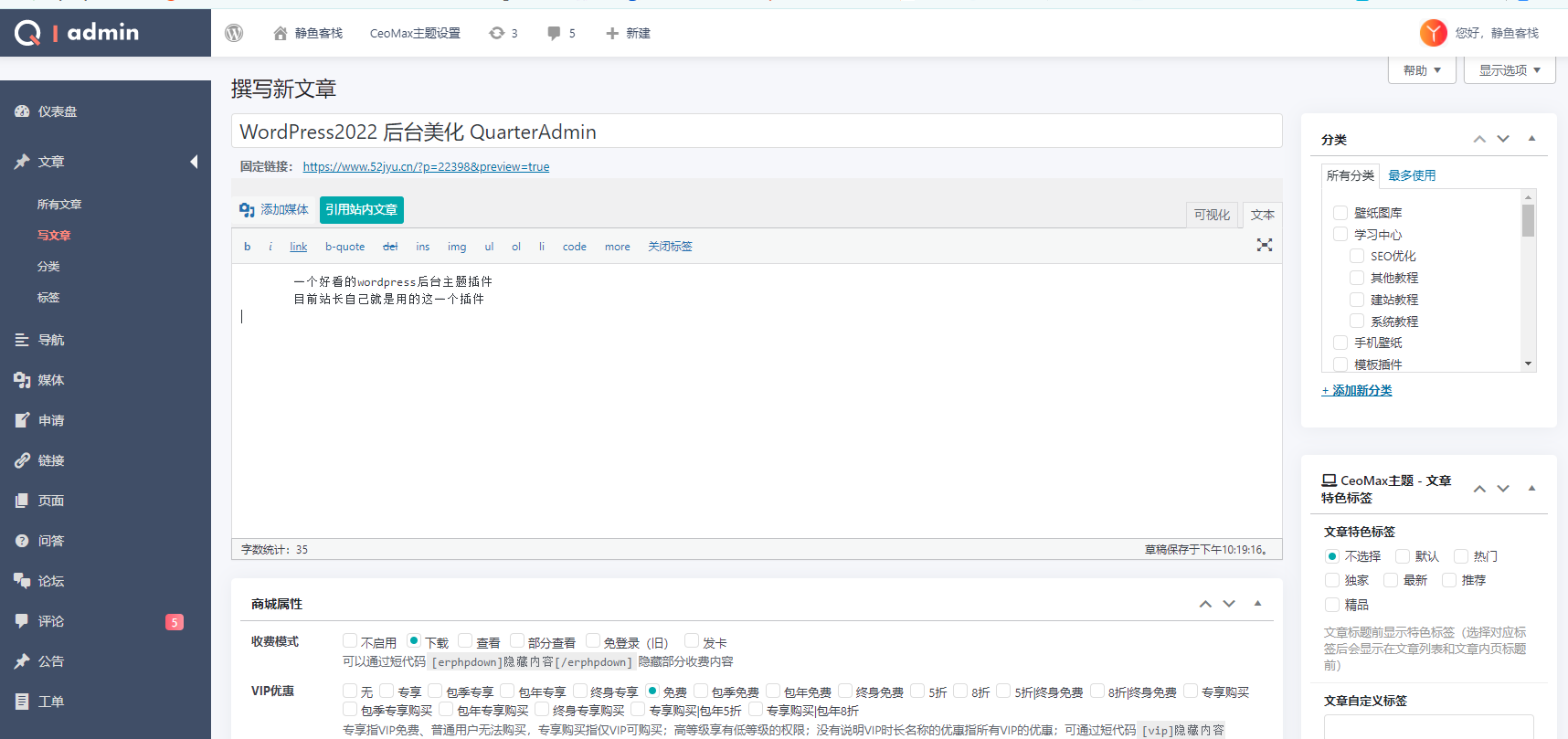Image resolution: width=1568 pixels, height=739 pixels.
Task: Open the updates icon showing 3
Action: (497, 33)
